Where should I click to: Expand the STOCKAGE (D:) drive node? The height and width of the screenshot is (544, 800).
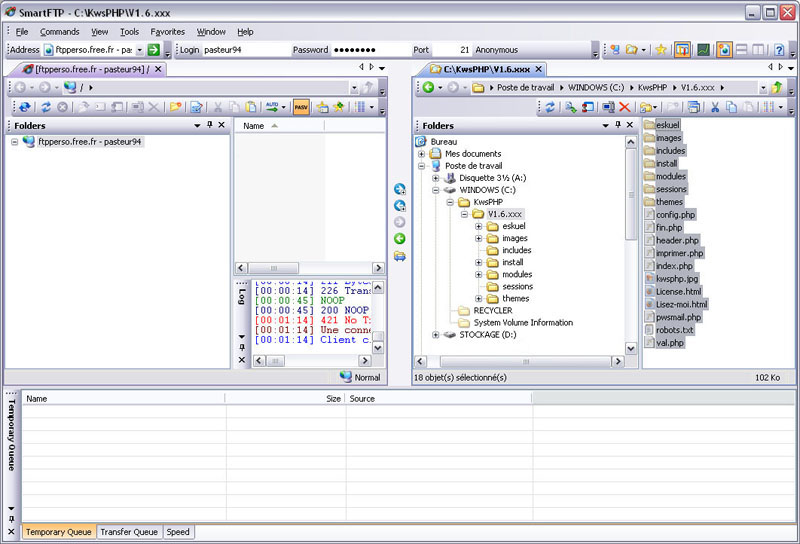(x=436, y=335)
